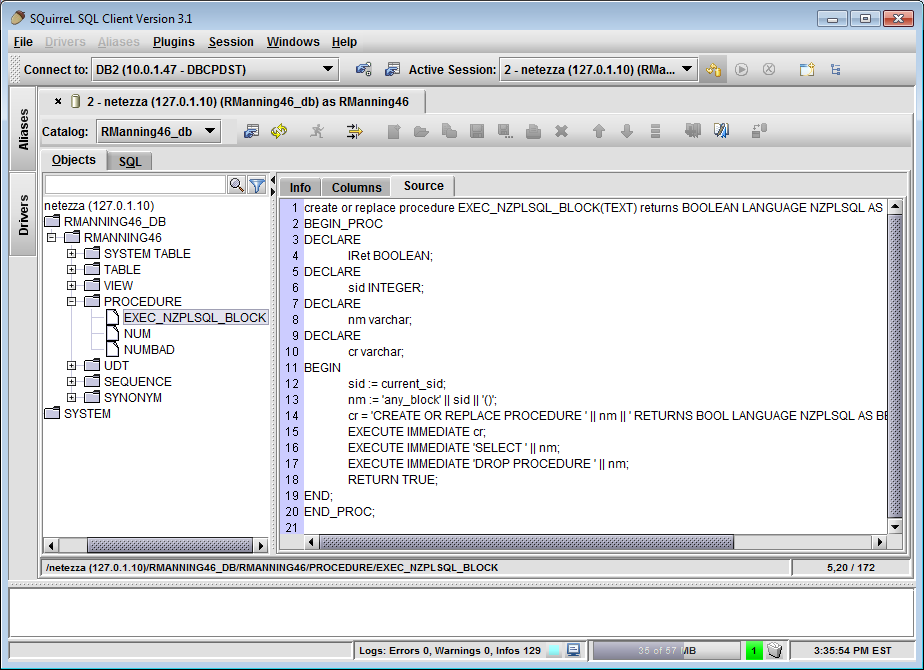Open the Connect to alias dropdown
Screen dimensions: 924x670
[x=328, y=70]
